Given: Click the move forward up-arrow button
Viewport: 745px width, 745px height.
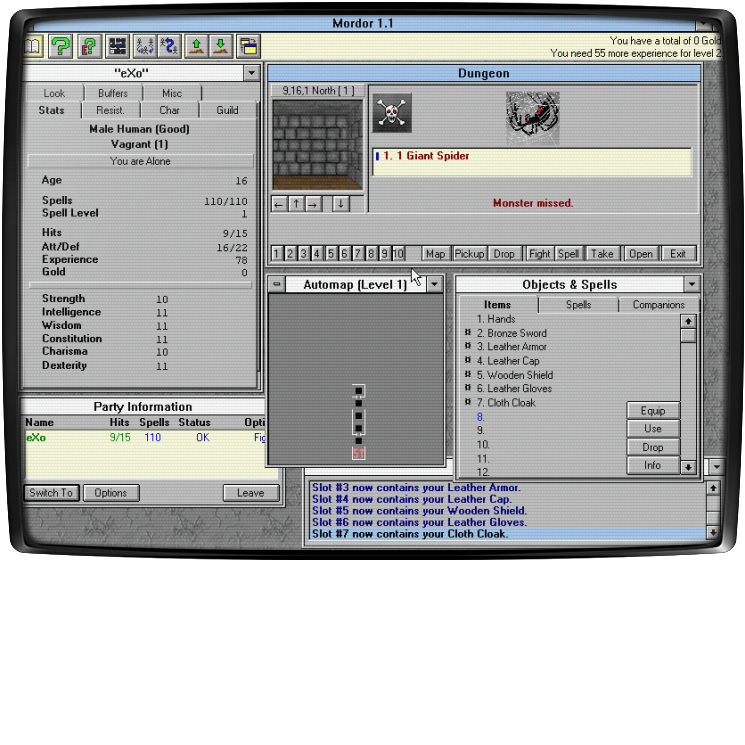Looking at the screenshot, I should (x=296, y=204).
